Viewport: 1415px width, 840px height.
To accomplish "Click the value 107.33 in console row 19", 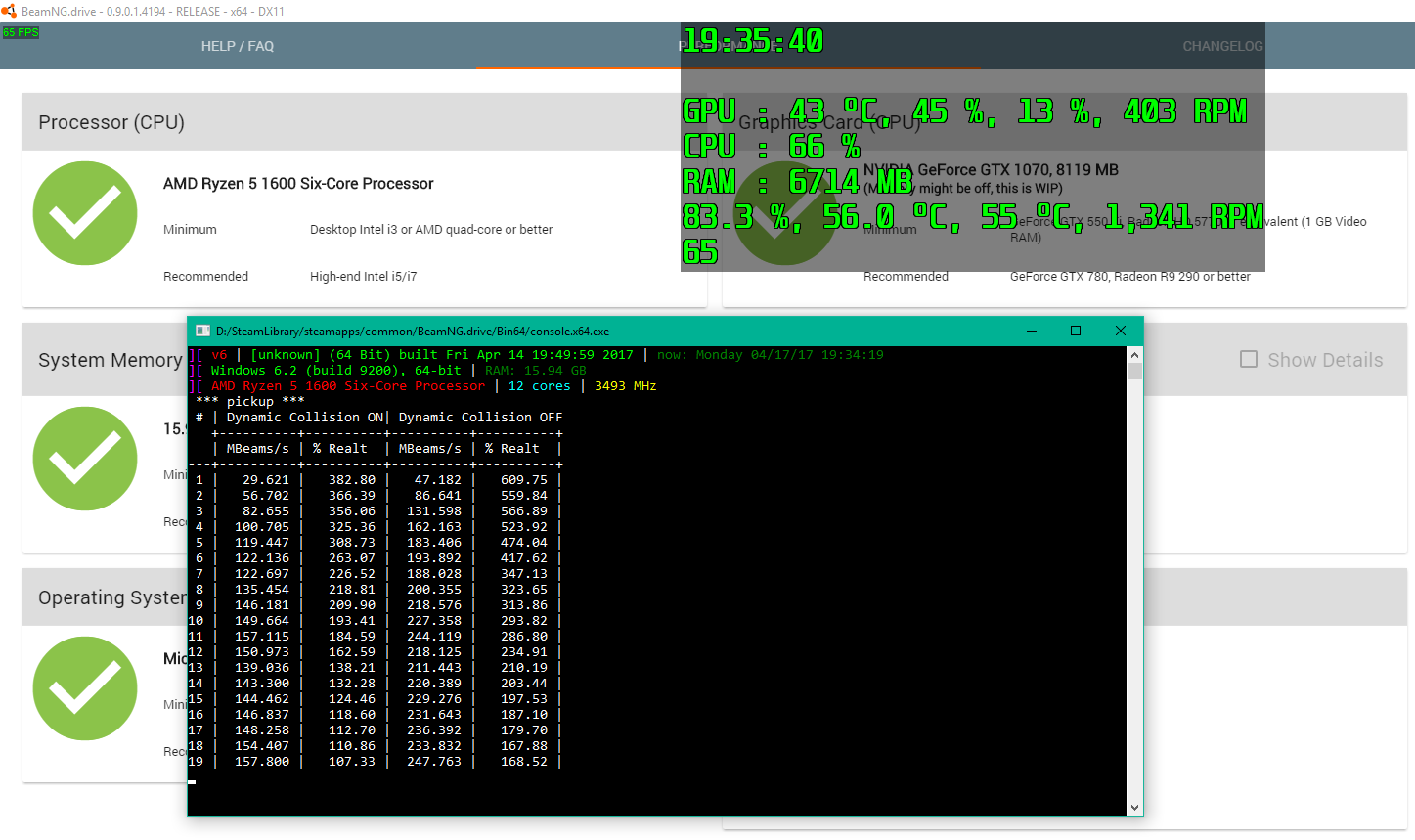I will pos(352,762).
